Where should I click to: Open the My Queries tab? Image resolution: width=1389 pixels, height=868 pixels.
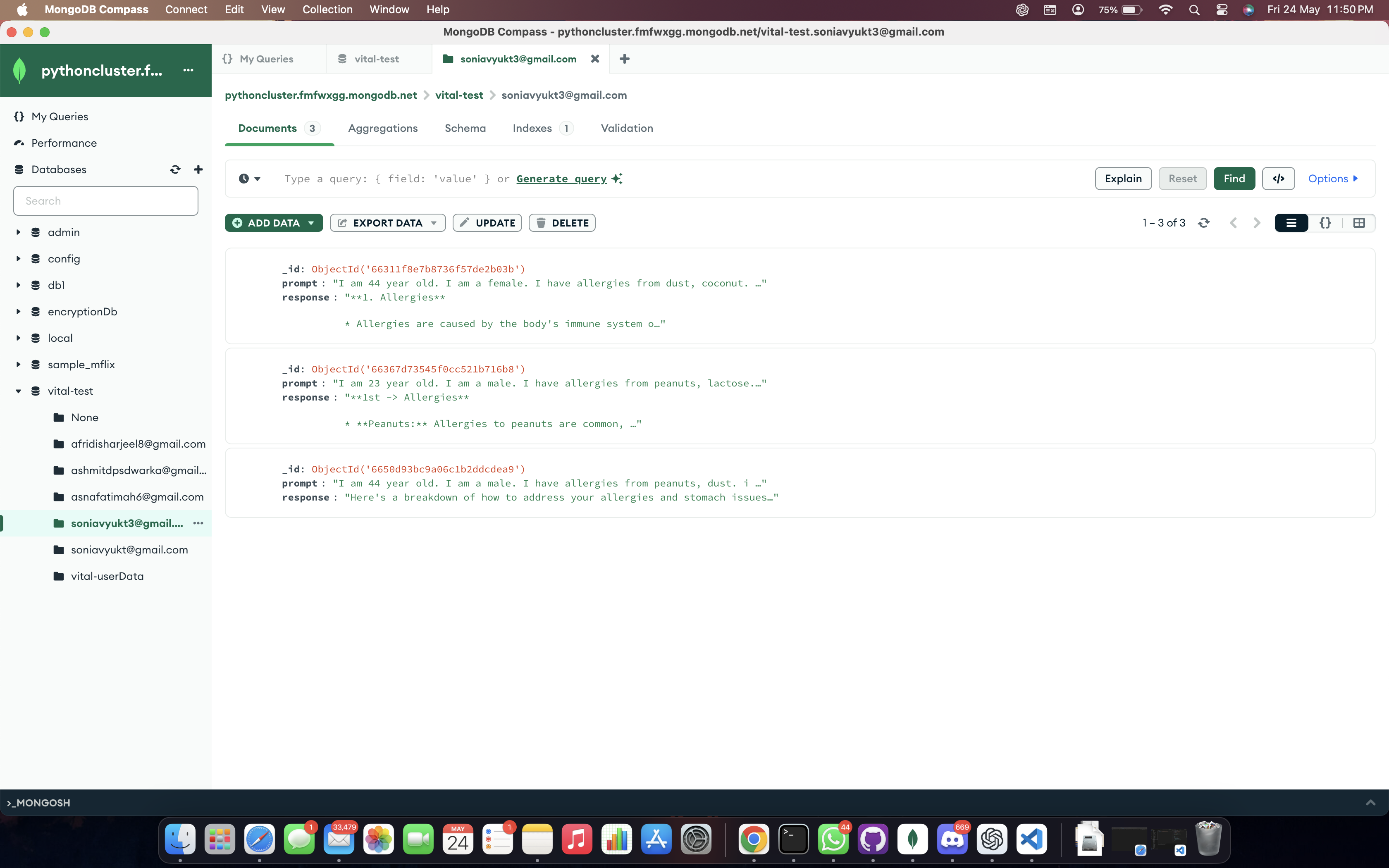coord(269,59)
